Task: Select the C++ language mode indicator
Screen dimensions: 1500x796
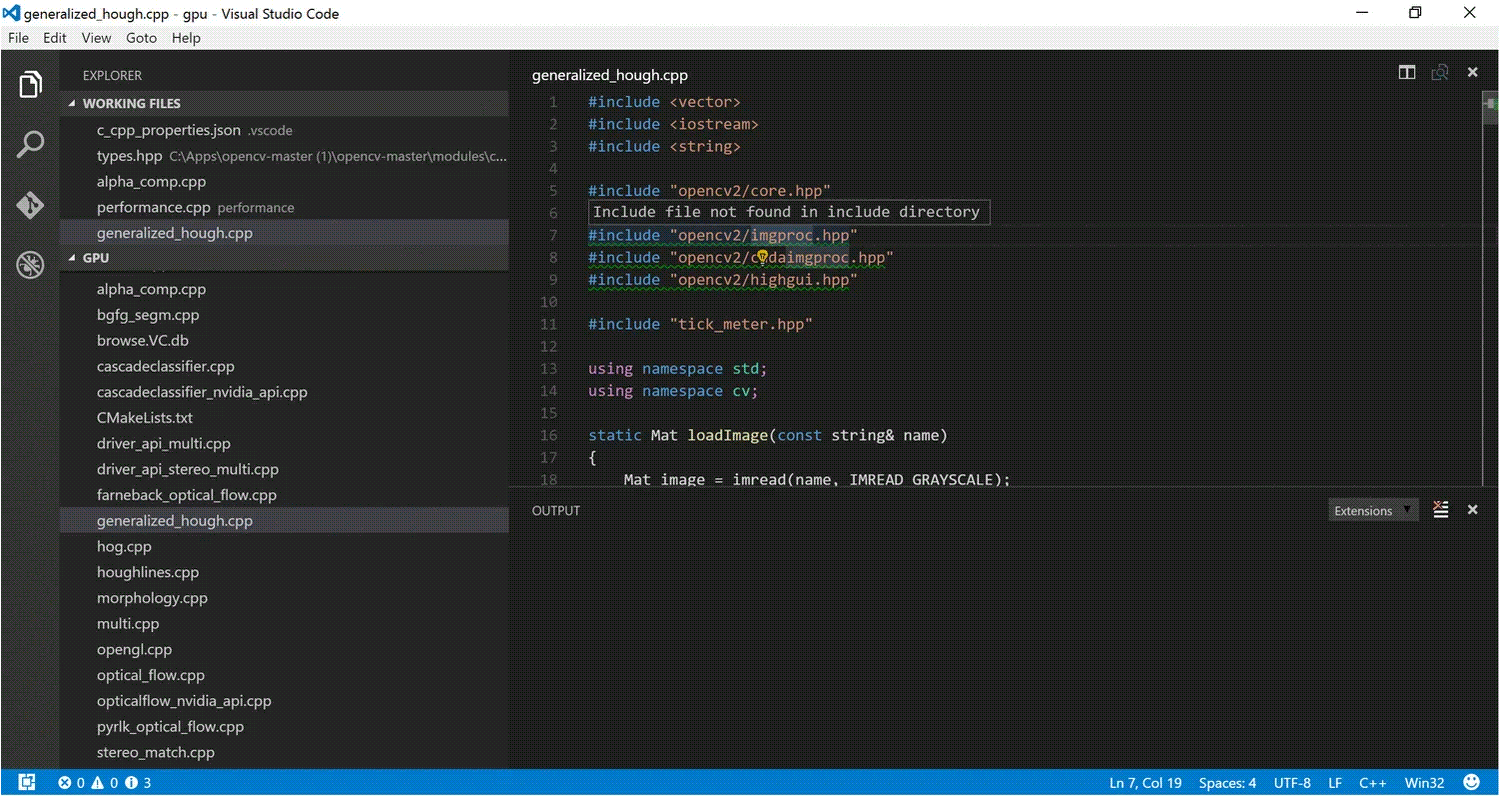Action: coord(1373,783)
